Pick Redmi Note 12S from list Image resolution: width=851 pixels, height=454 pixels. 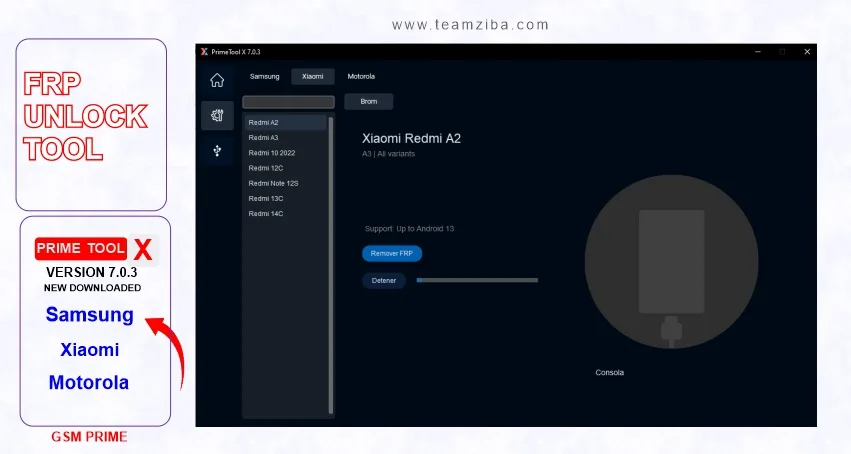pos(285,183)
